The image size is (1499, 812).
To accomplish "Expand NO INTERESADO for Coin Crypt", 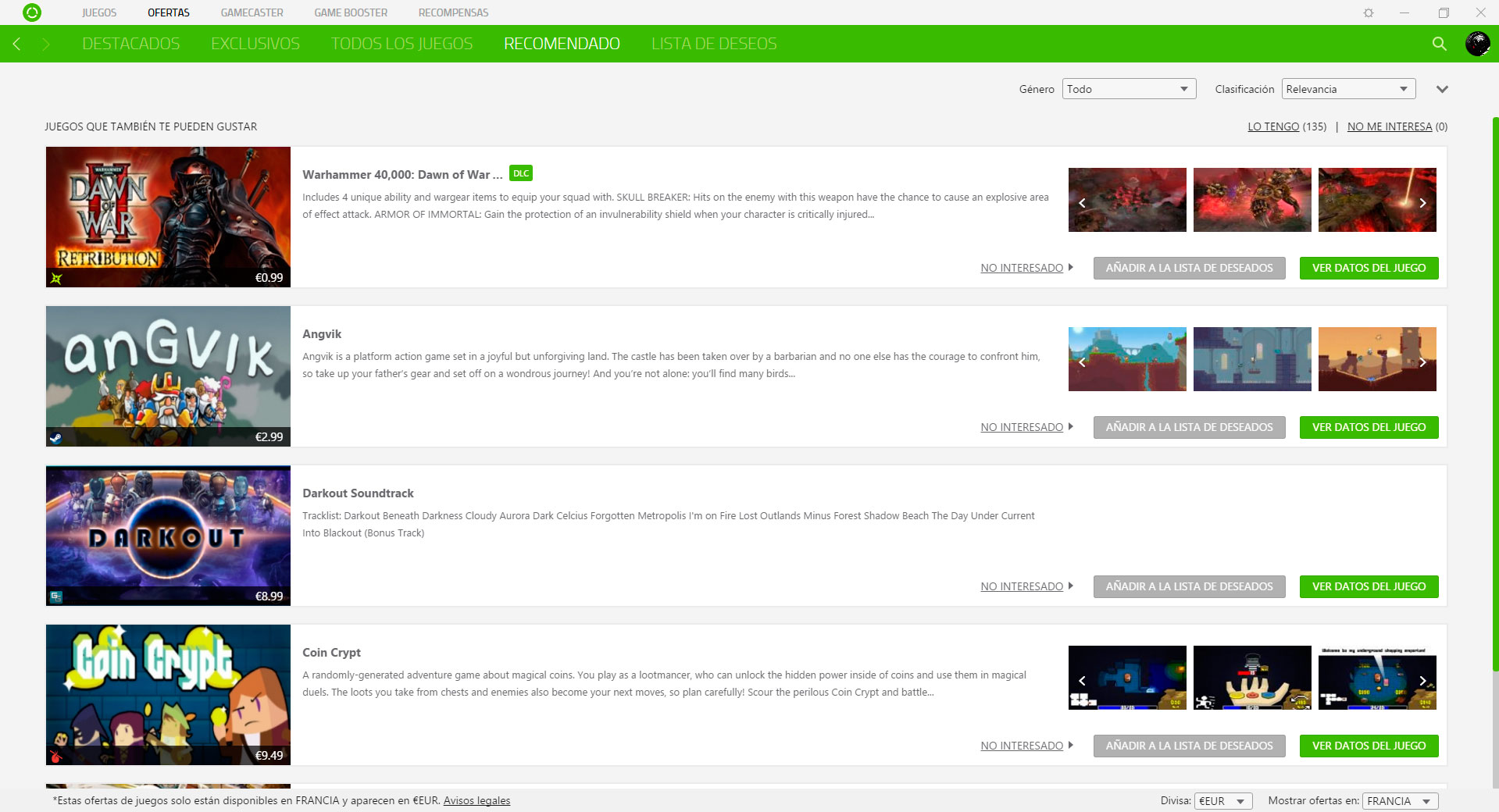I will click(x=1027, y=746).
